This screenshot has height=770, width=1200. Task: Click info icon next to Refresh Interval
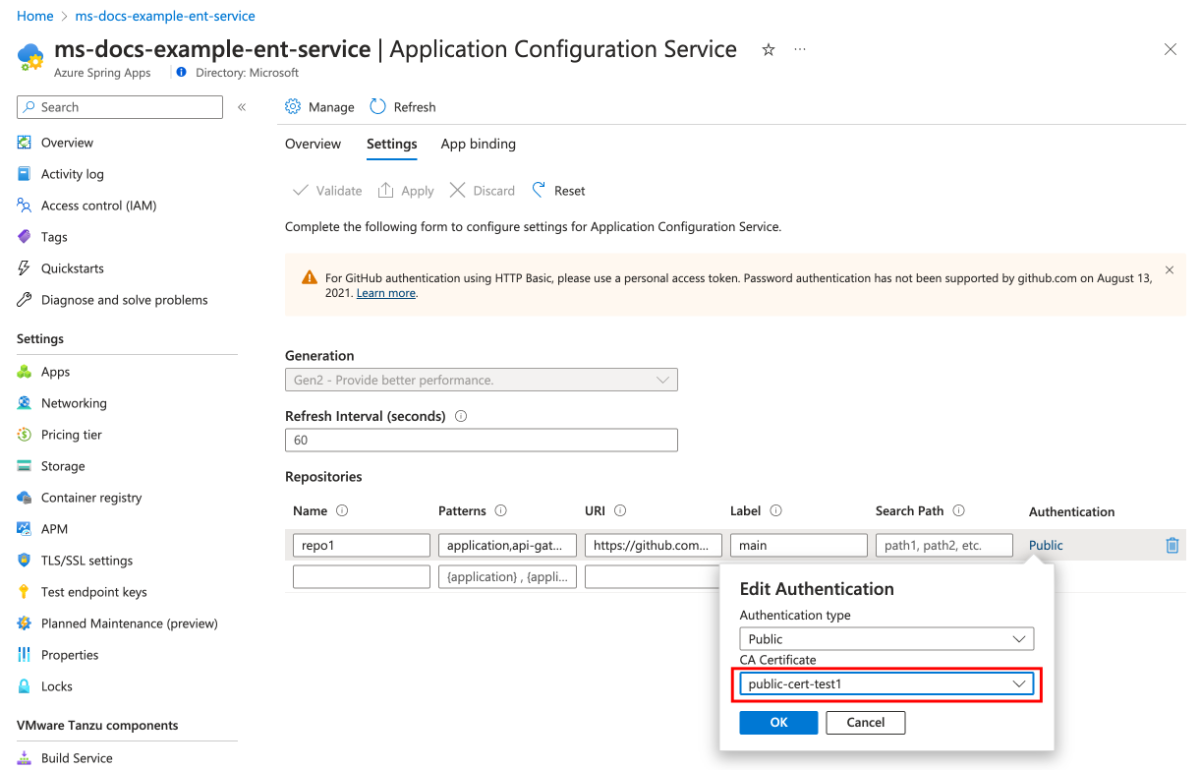tap(461, 416)
